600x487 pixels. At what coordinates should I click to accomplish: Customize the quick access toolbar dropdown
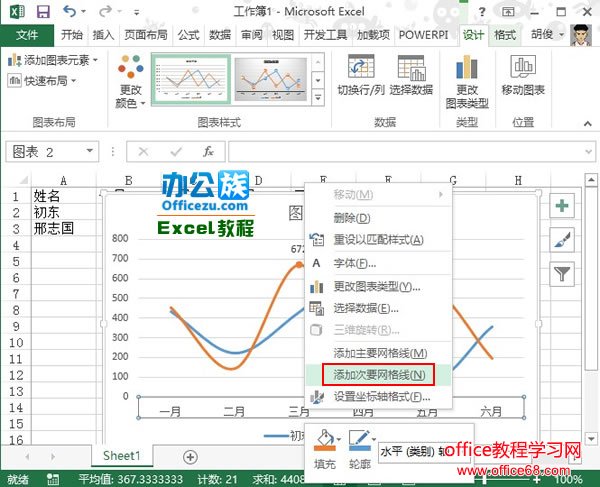tap(136, 13)
